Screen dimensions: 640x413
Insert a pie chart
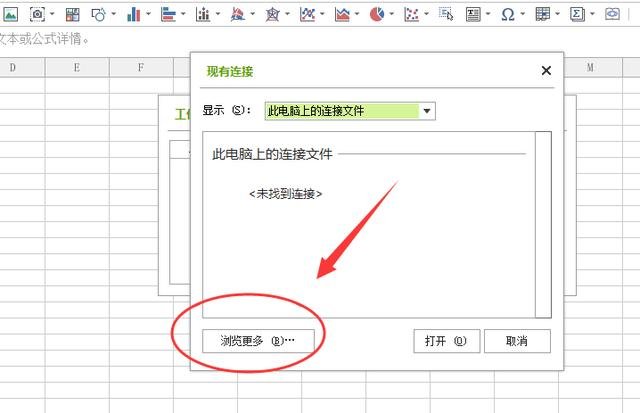(x=377, y=15)
